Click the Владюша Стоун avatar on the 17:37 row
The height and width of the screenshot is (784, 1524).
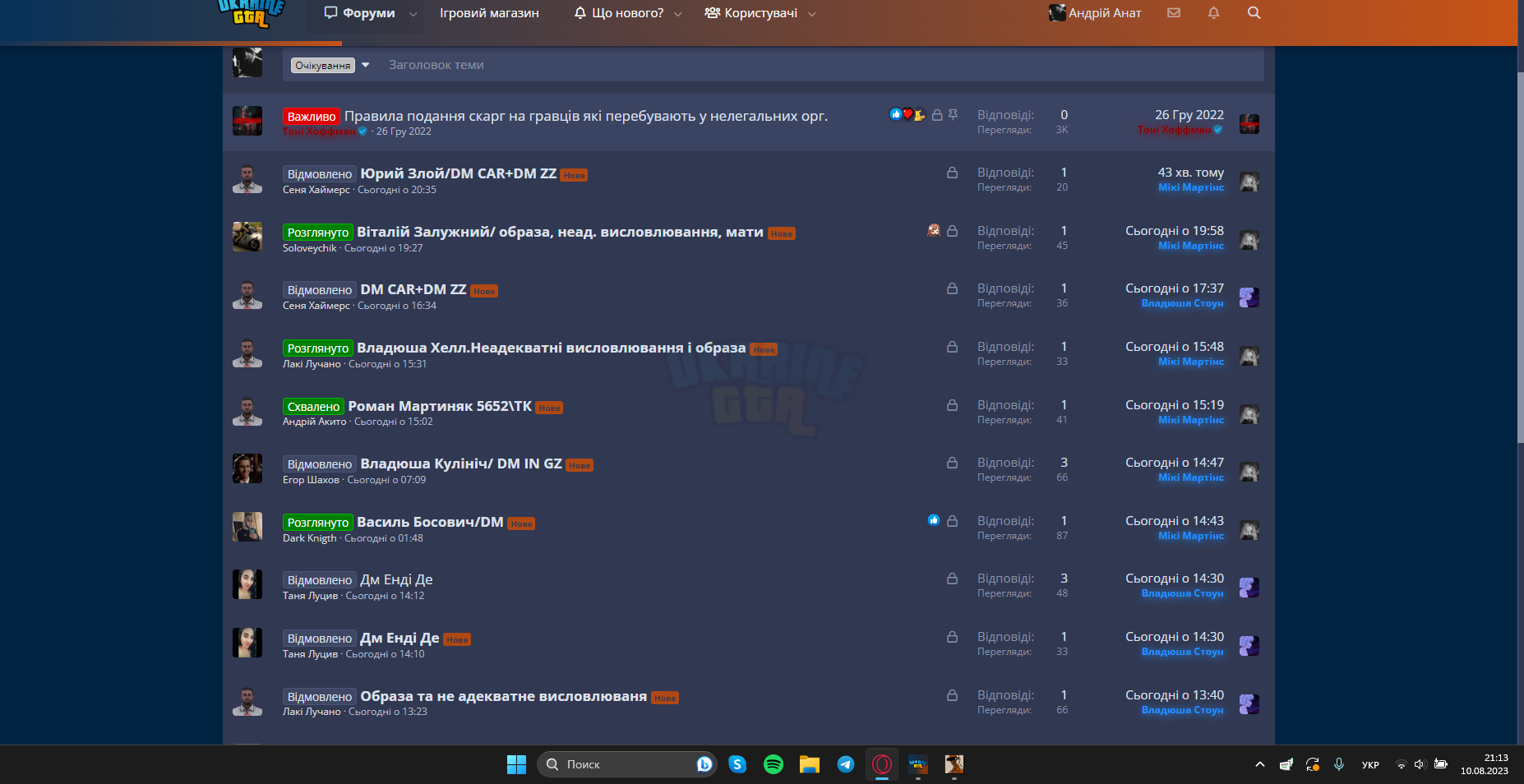pos(1249,297)
